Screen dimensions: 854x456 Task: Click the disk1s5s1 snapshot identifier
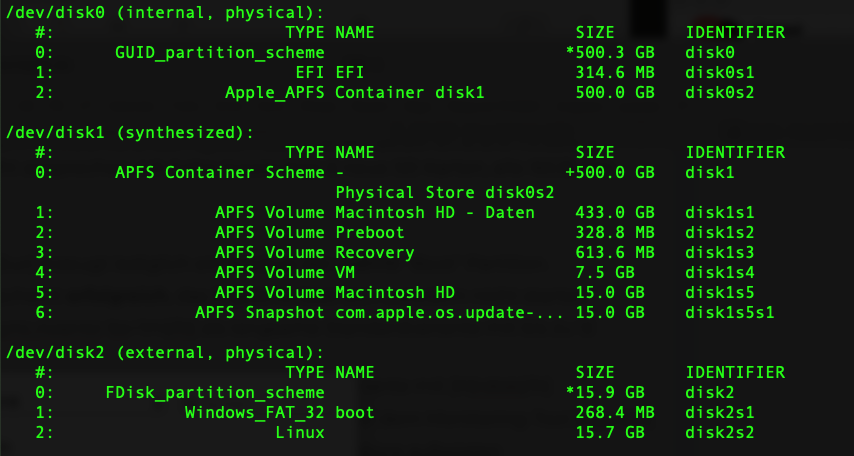[729, 312]
